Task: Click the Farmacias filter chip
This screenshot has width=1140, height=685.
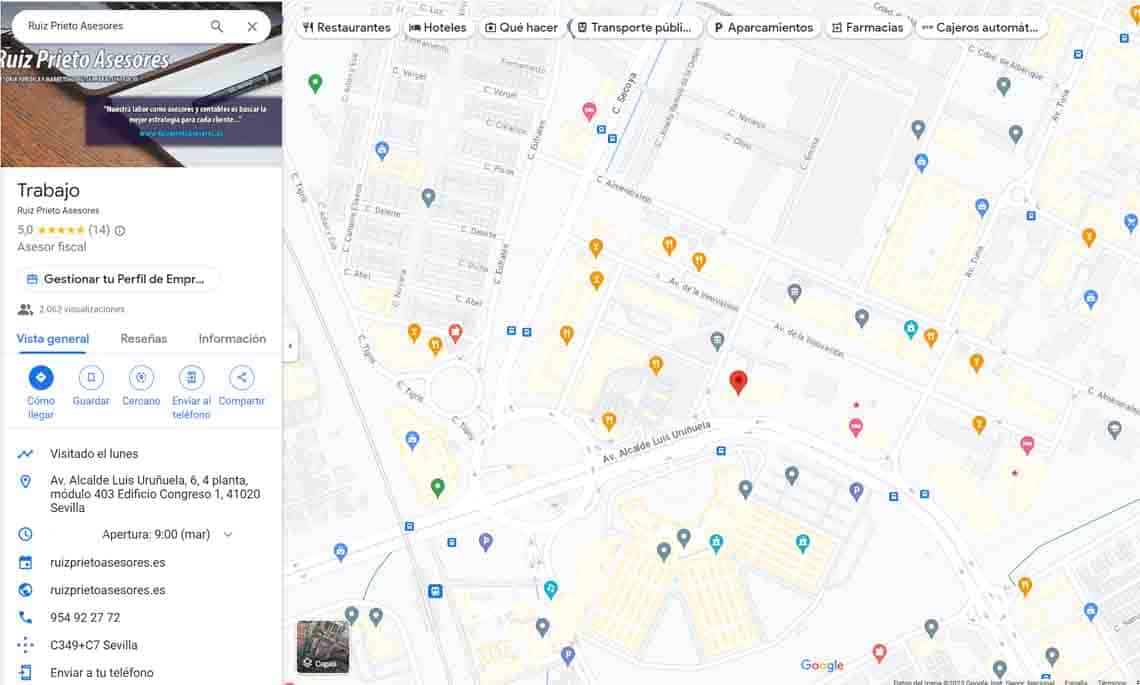Action: 868,27
